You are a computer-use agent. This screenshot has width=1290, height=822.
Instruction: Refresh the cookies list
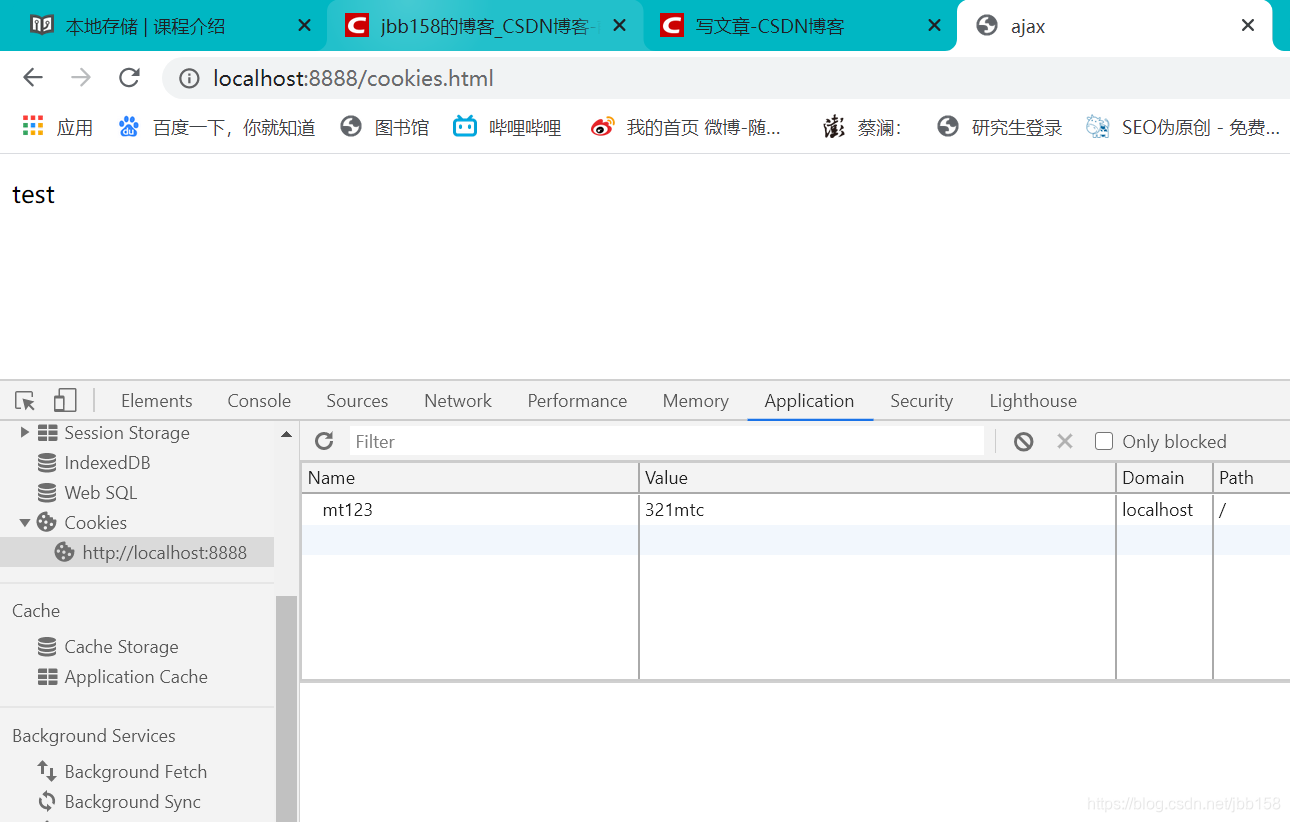pos(324,441)
